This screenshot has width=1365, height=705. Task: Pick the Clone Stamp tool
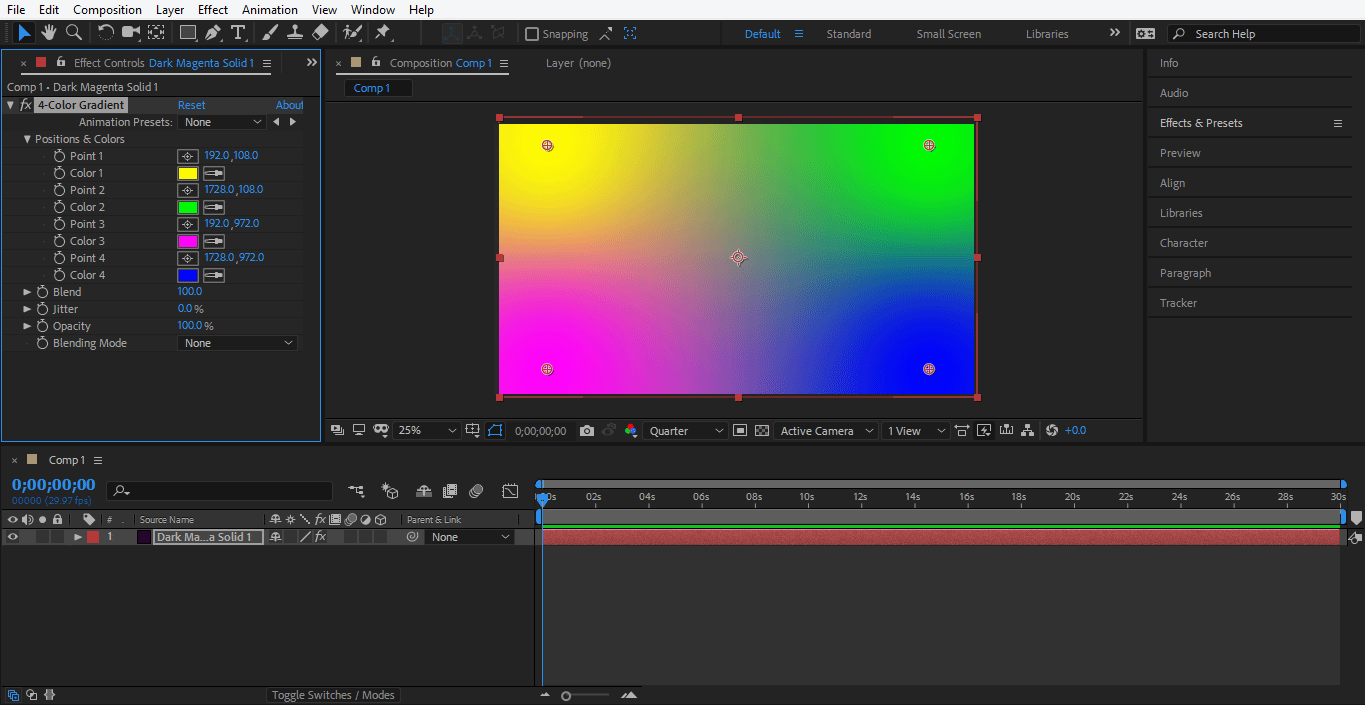[x=295, y=33]
